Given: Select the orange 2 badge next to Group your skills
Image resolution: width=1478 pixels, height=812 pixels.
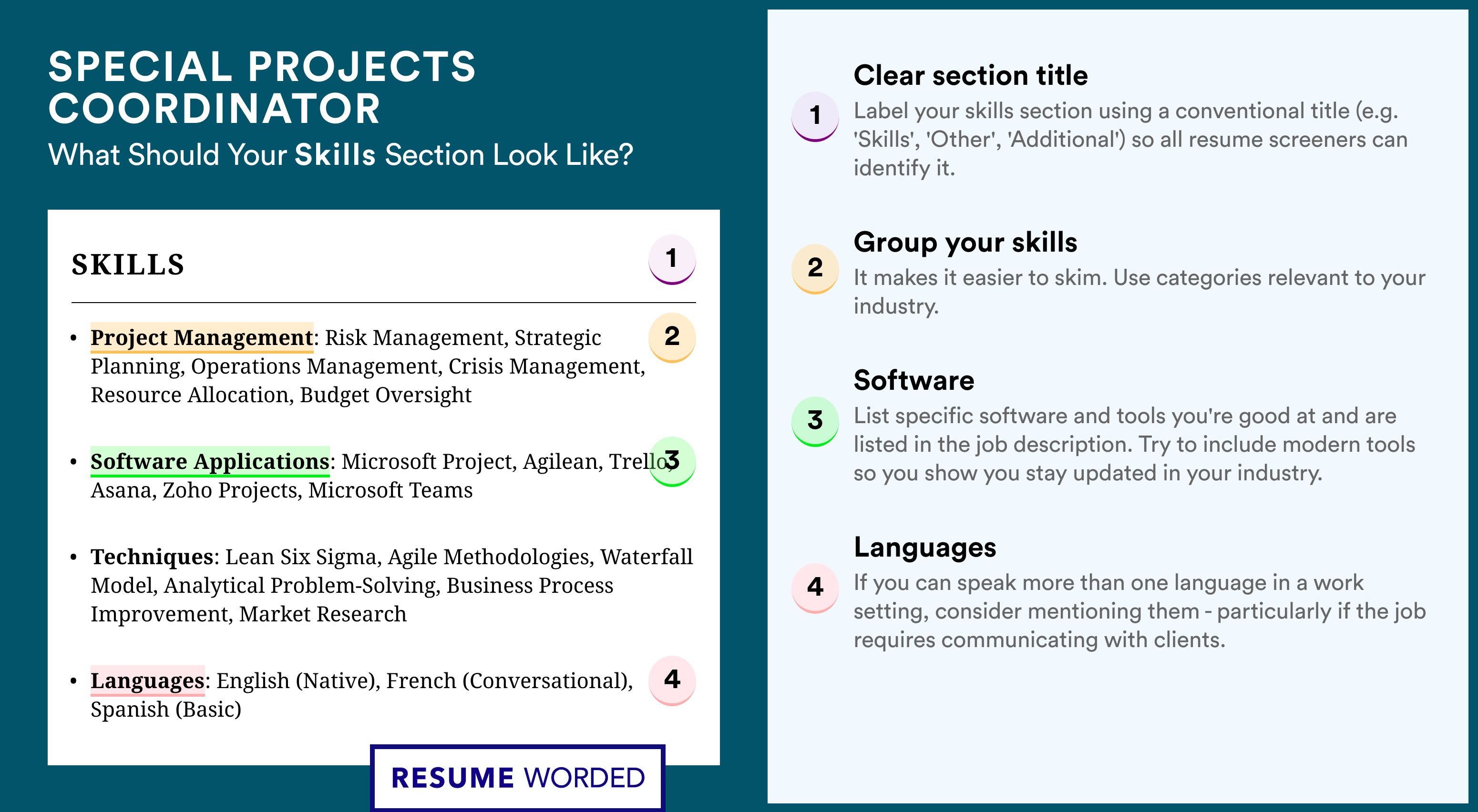Looking at the screenshot, I should point(815,269).
